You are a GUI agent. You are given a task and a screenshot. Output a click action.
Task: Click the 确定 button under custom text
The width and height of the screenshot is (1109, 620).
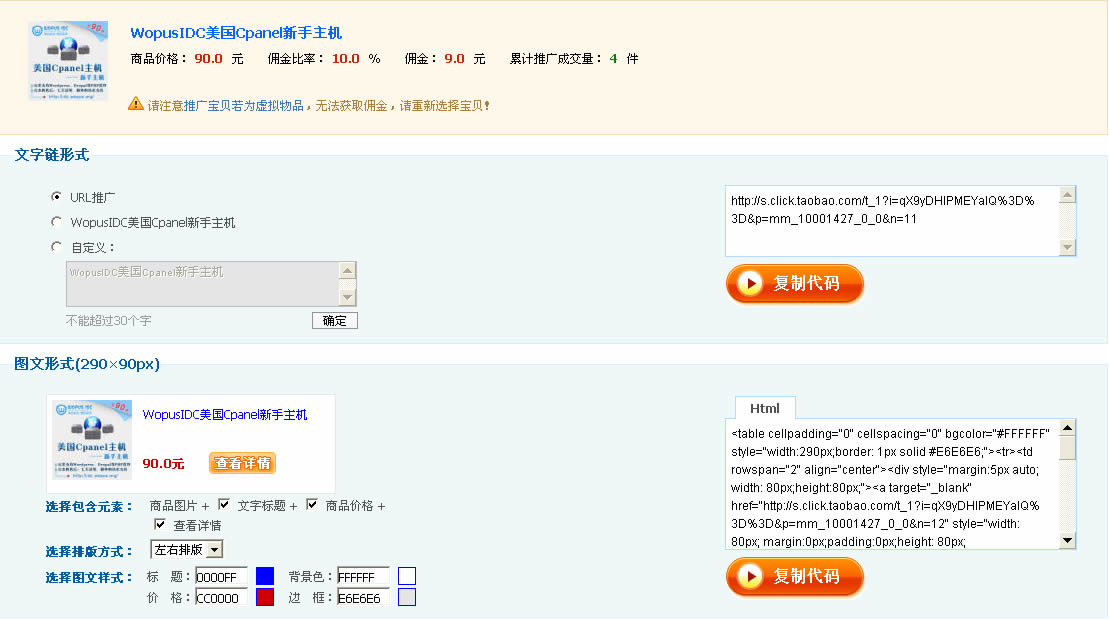pyautogui.click(x=334, y=321)
